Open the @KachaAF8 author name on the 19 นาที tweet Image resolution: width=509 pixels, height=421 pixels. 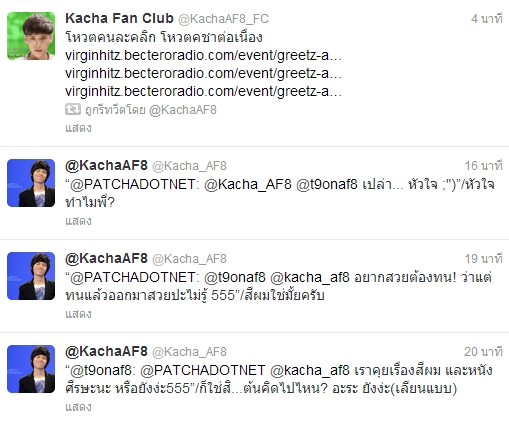106,258
